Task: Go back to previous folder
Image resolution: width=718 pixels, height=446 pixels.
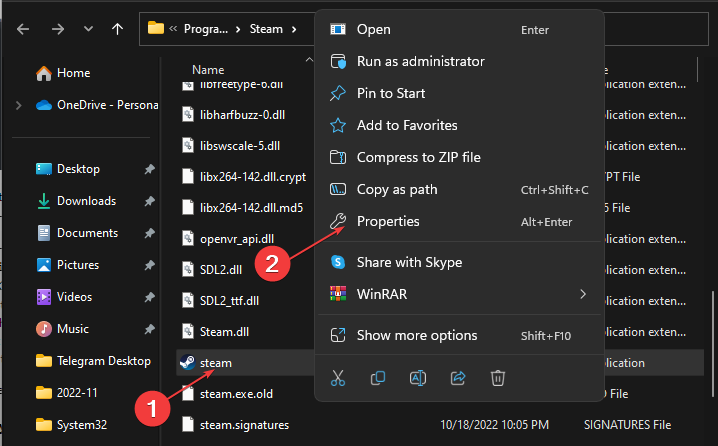Action: click(23, 29)
